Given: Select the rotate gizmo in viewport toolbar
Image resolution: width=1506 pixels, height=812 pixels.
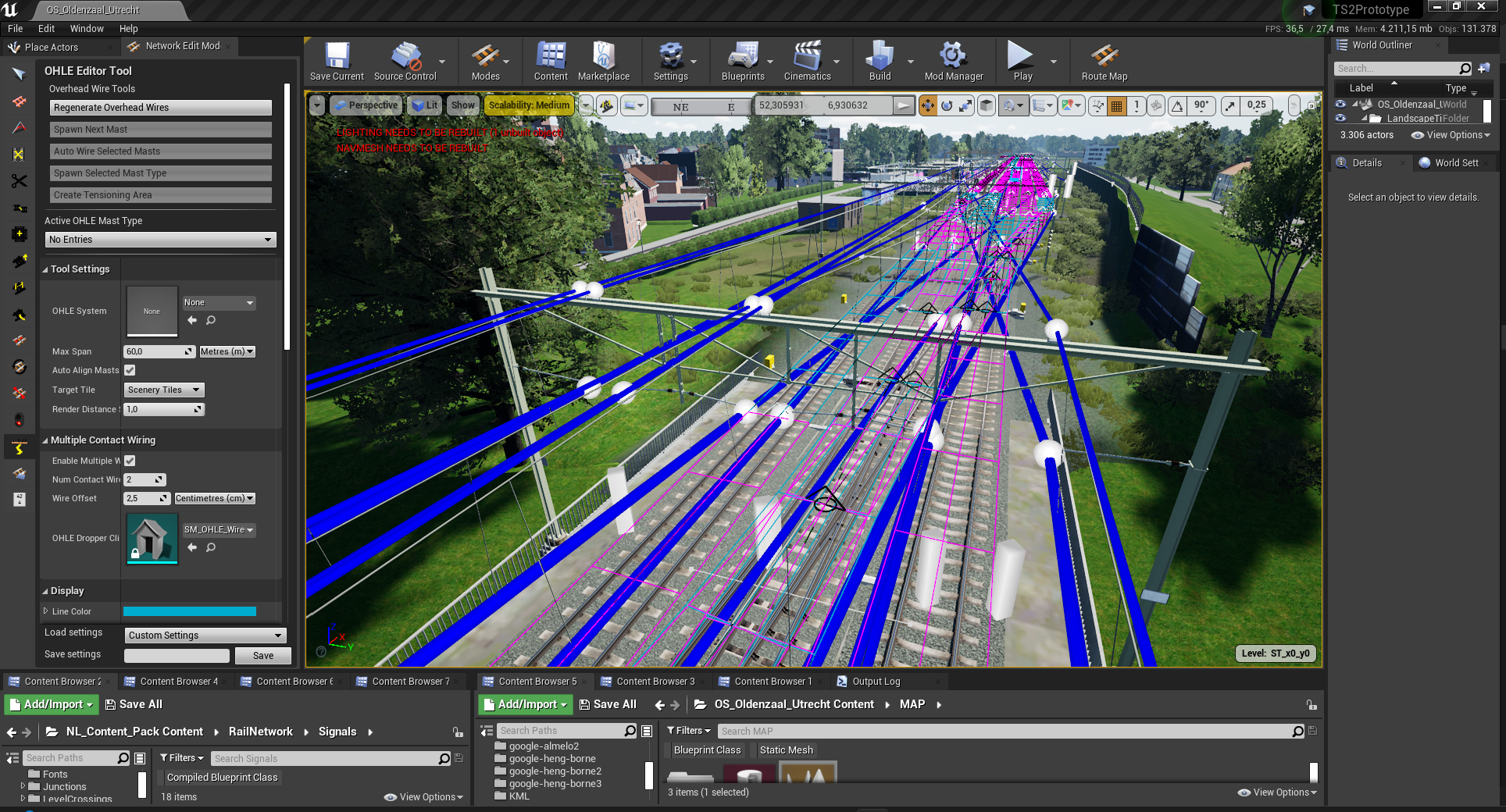Looking at the screenshot, I should click(947, 105).
